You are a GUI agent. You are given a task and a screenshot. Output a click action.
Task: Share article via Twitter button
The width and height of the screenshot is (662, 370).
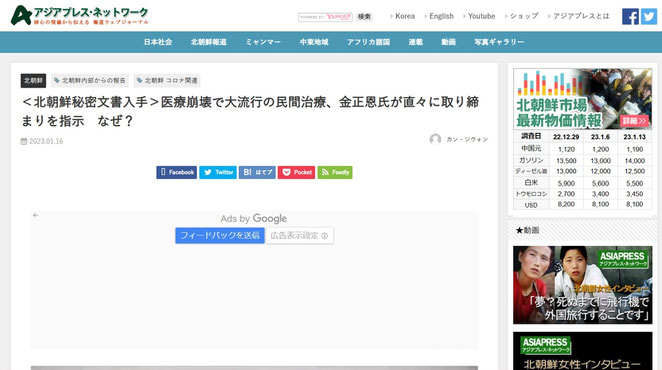pos(218,172)
